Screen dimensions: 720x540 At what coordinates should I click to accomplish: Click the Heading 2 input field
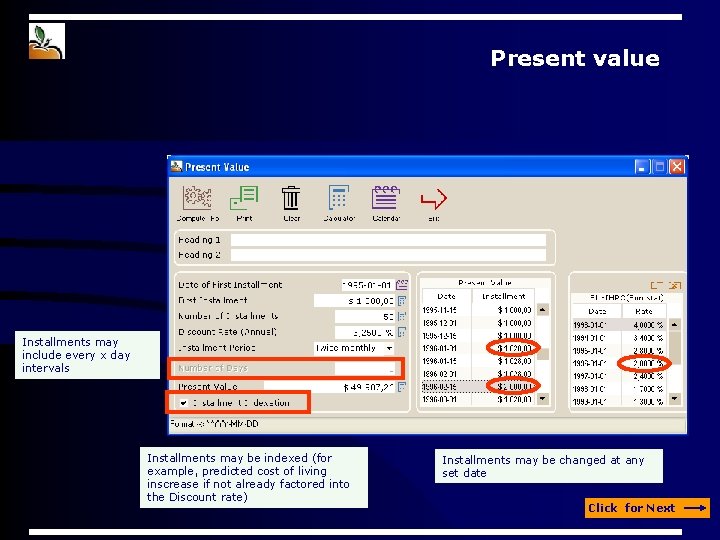(388, 255)
